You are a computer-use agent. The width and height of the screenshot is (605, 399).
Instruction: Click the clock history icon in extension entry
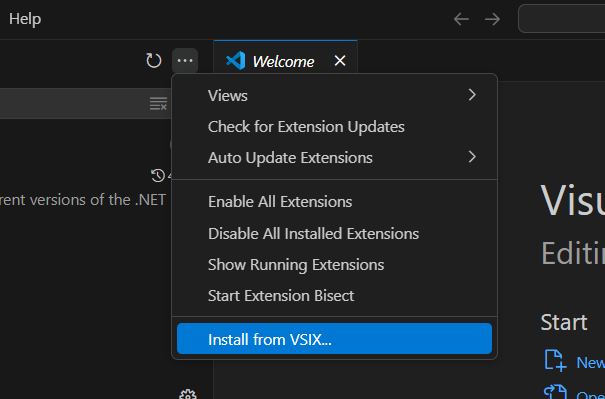pos(157,176)
